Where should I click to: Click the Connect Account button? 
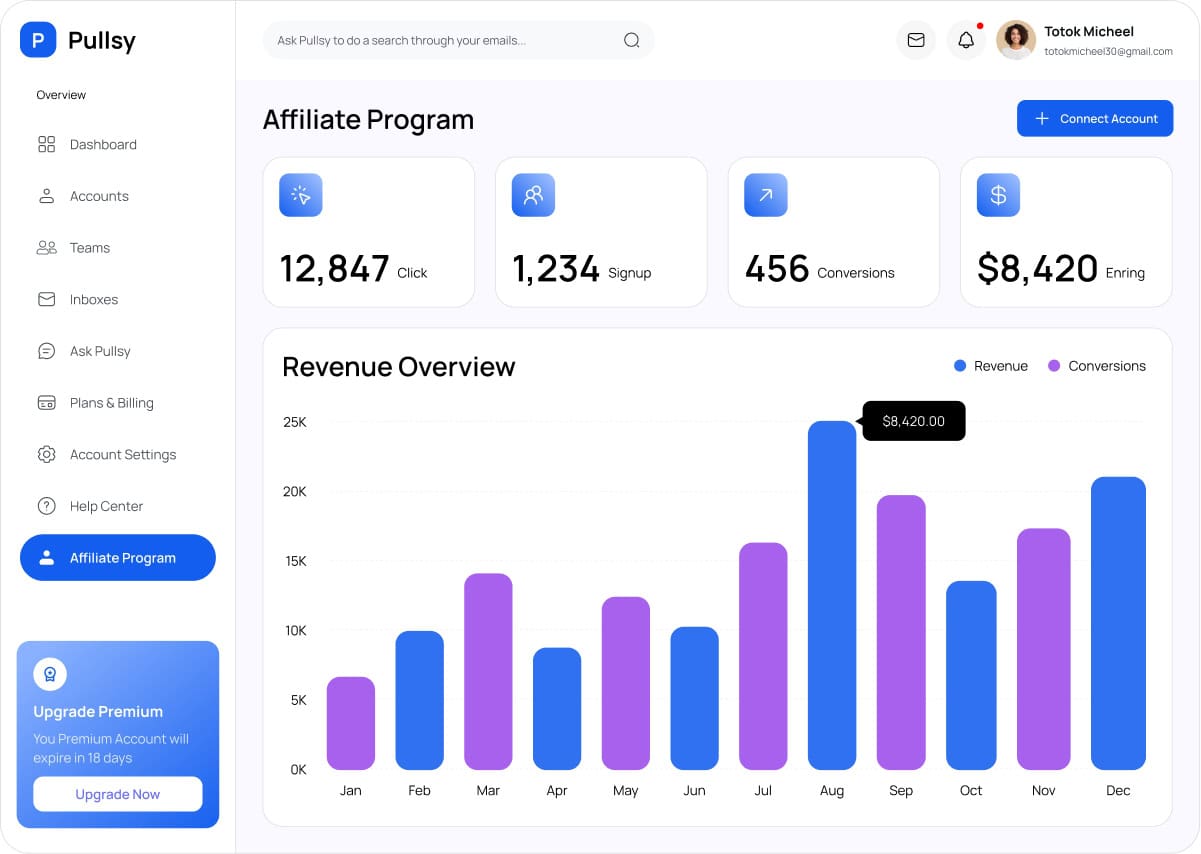[x=1095, y=118]
